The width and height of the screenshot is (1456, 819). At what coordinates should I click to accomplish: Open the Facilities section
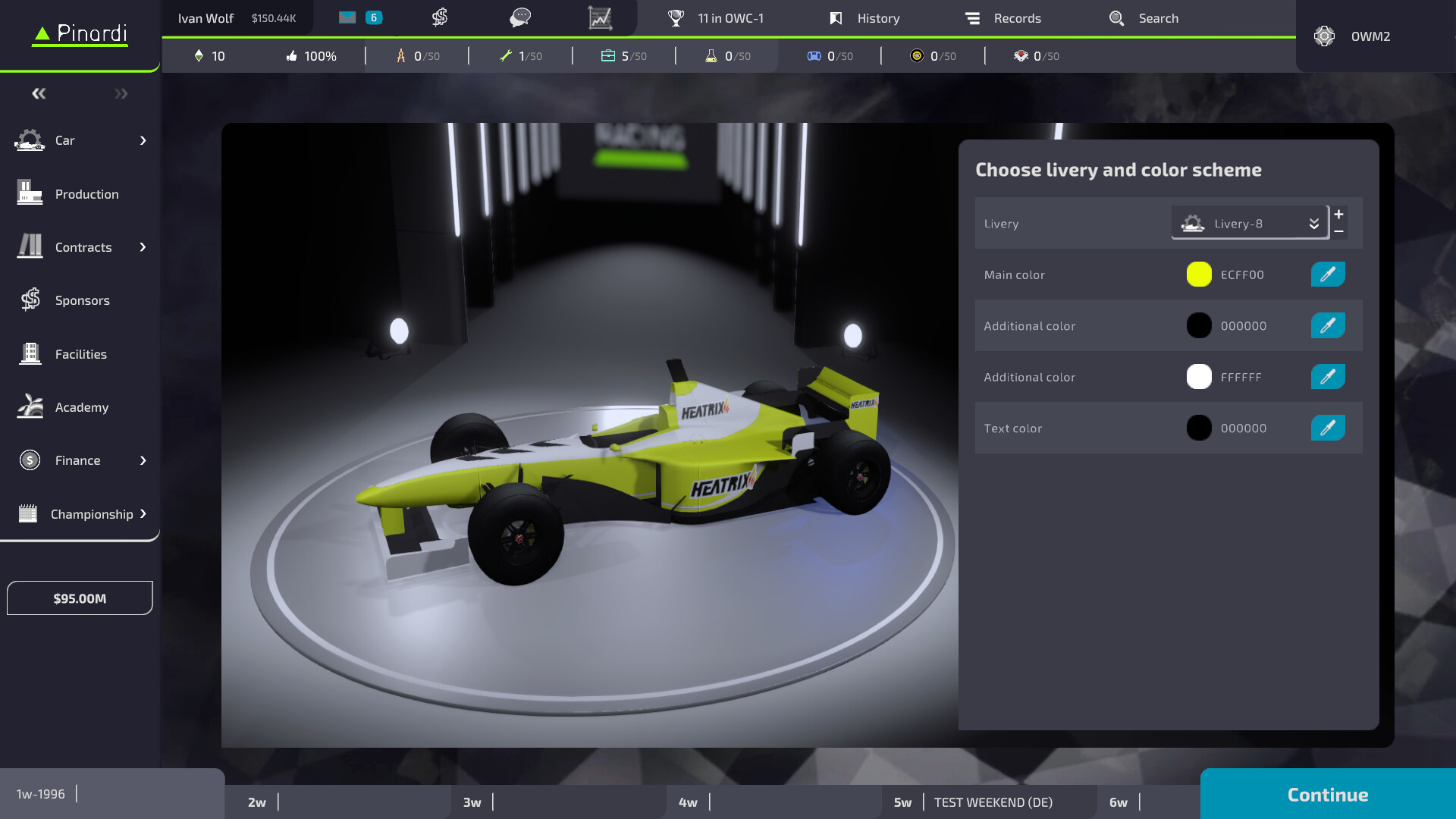(x=80, y=353)
